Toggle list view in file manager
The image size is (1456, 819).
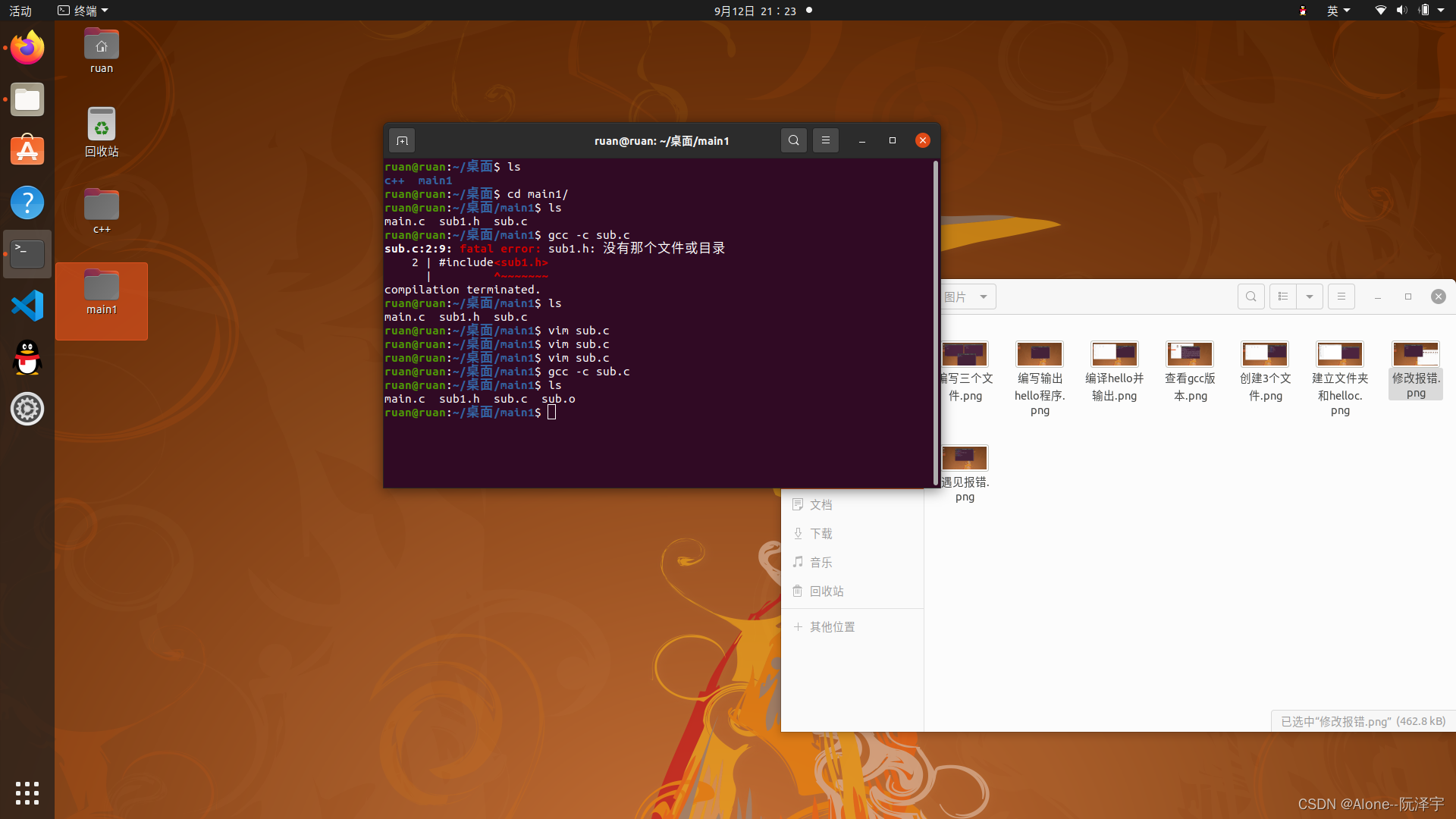1283,297
